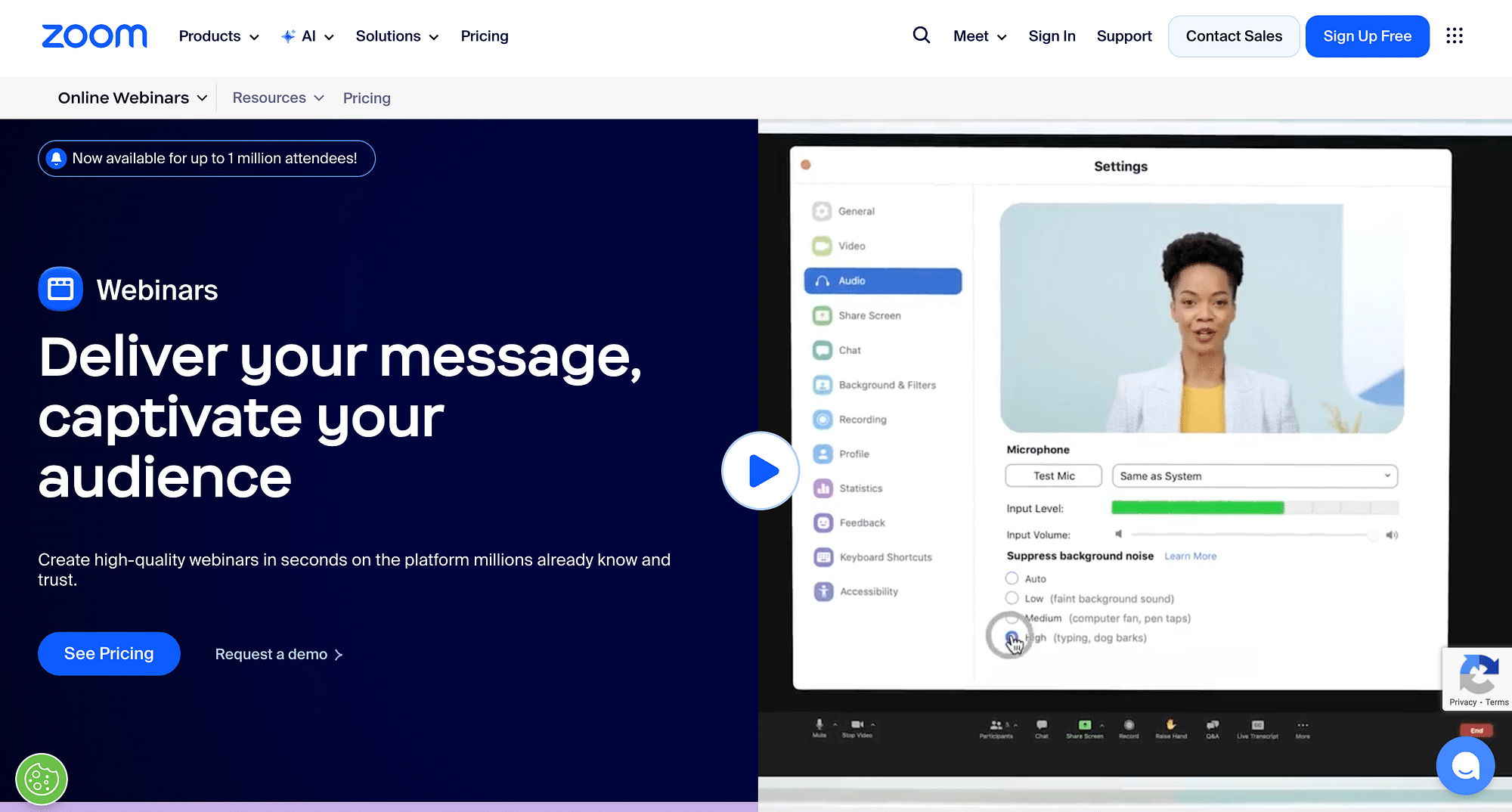Click Learn More next to noise suppression
The image size is (1512, 812).
click(x=1191, y=556)
